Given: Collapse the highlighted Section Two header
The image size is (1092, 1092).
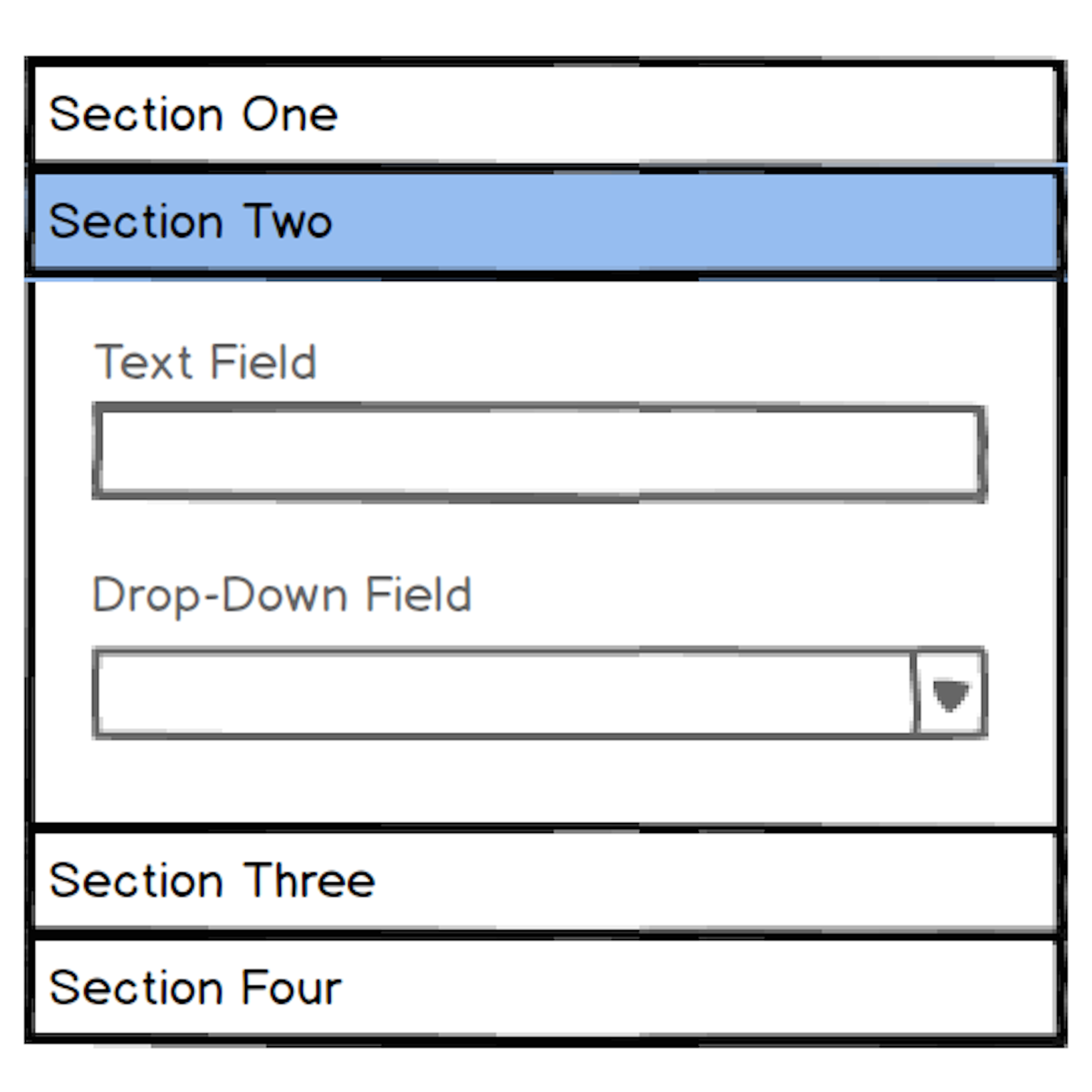Looking at the screenshot, I should pyautogui.click(x=545, y=221).
